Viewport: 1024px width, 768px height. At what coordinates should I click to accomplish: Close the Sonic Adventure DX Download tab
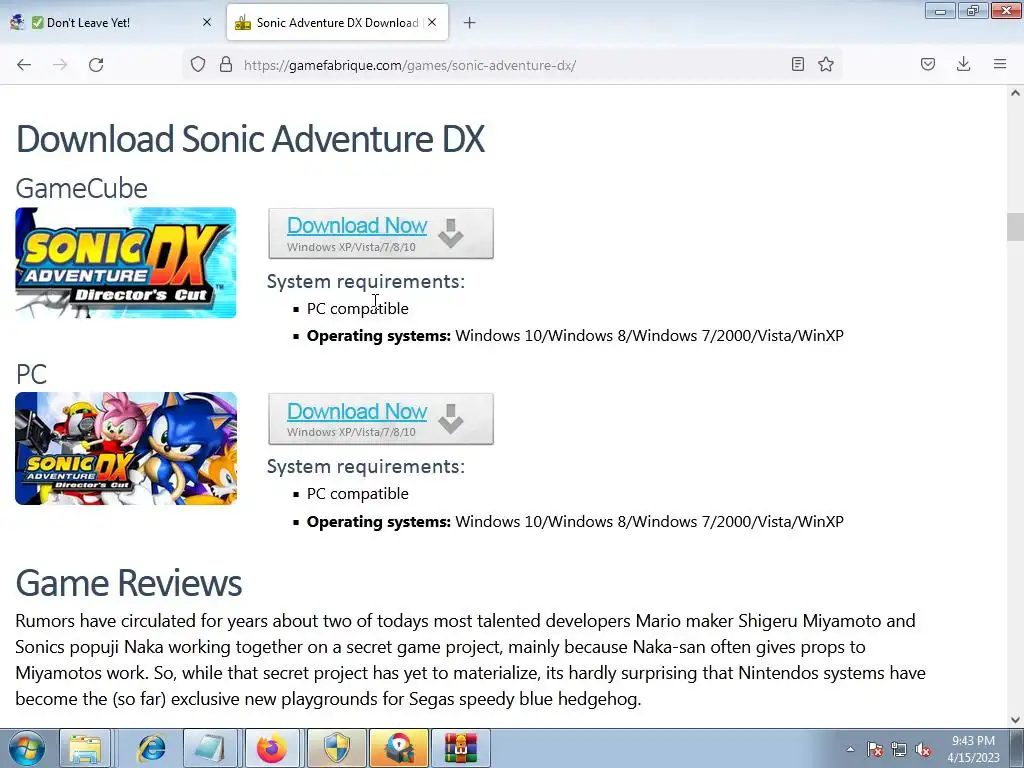[x=432, y=22]
